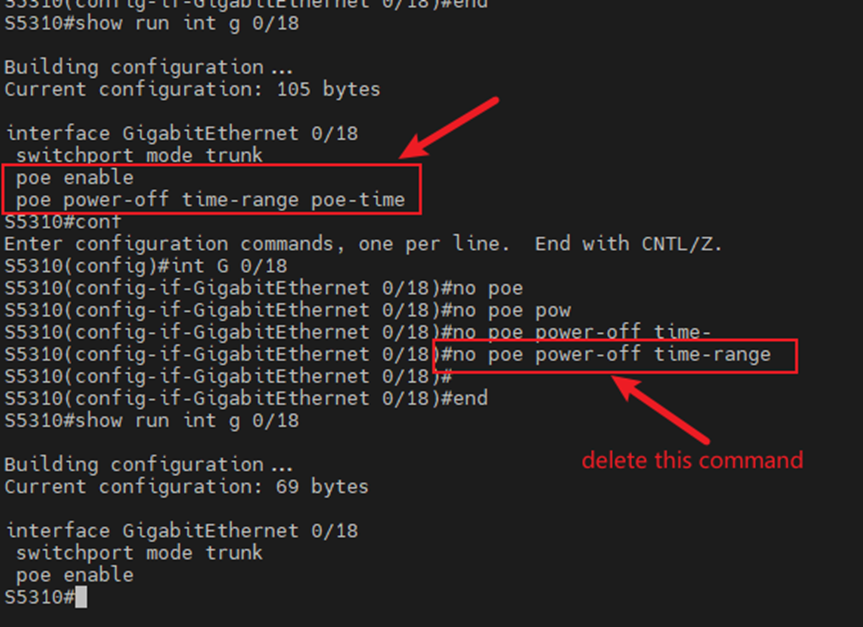Image resolution: width=863 pixels, height=627 pixels.
Task: Click first 'interface GigabitEthernet 0/18' line
Action: click(x=182, y=133)
